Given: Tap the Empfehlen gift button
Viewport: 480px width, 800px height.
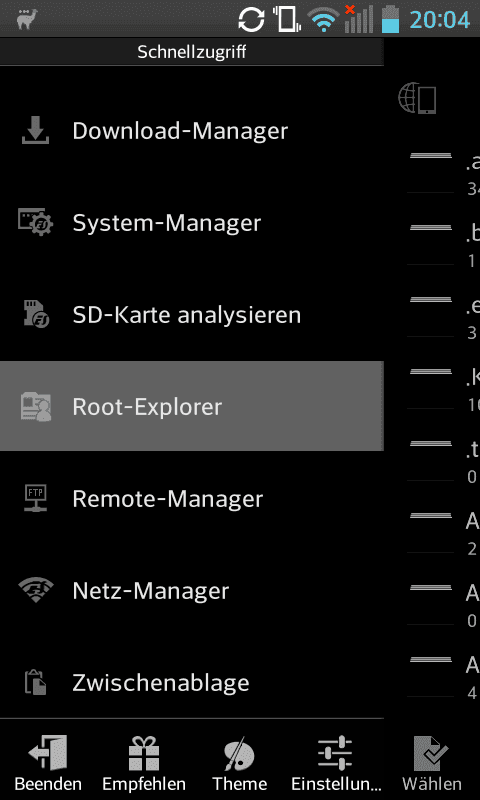Looking at the screenshot, I should (x=144, y=763).
